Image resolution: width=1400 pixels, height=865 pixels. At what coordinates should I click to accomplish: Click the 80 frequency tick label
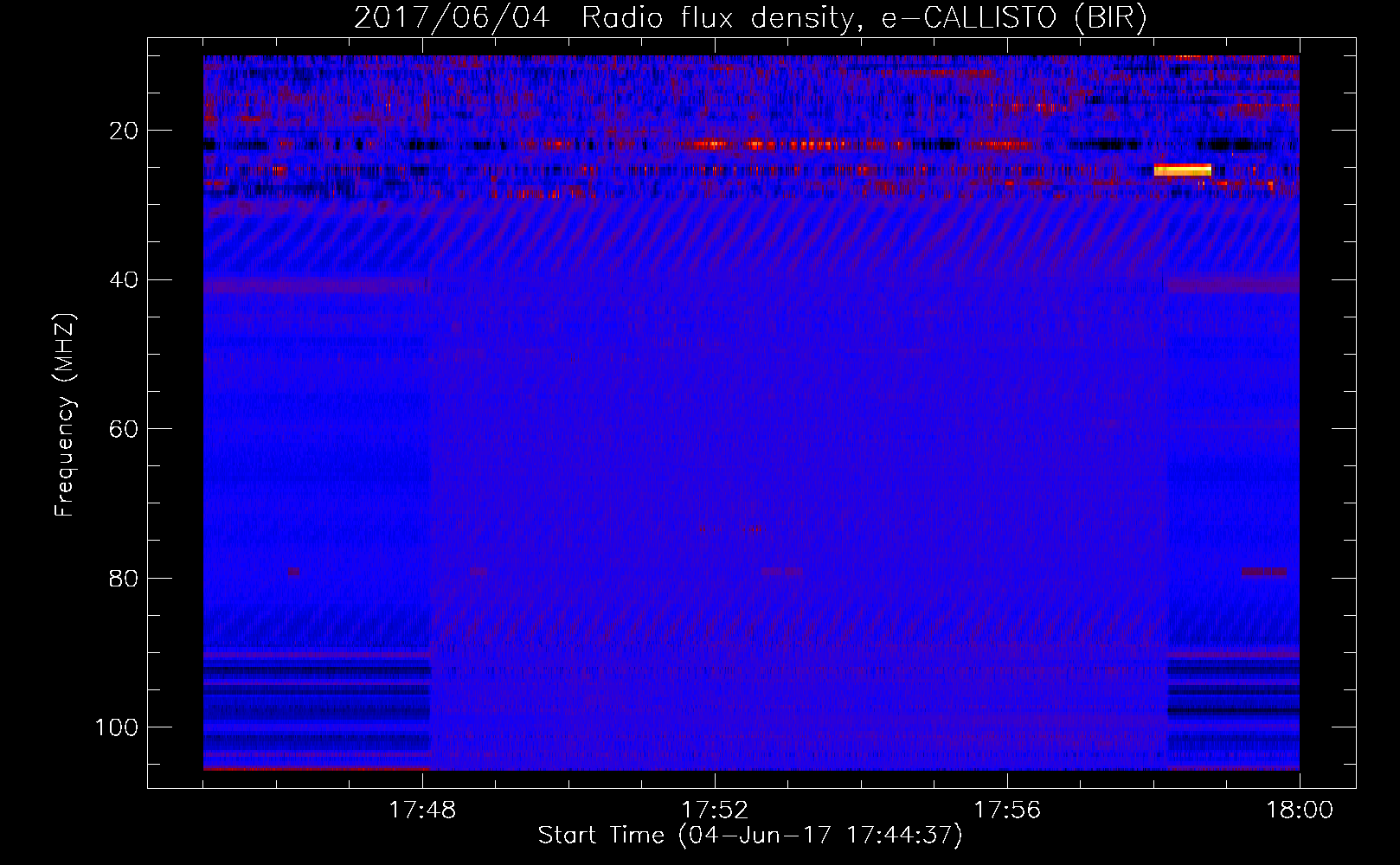click(x=124, y=578)
